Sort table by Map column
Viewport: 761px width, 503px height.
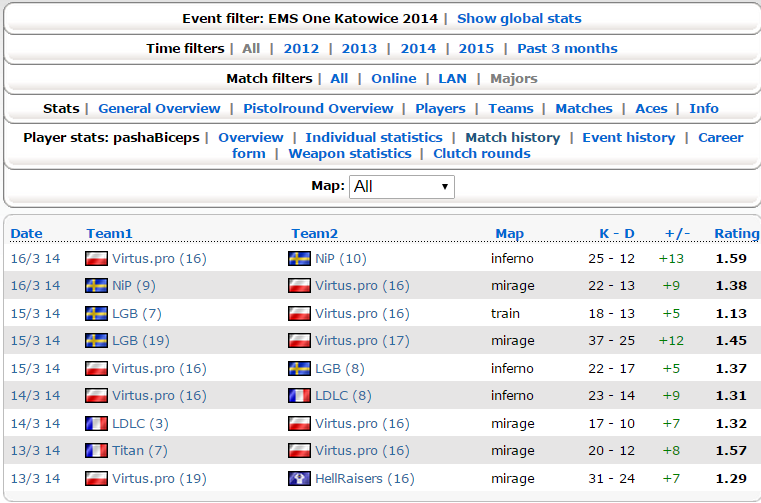pyautogui.click(x=510, y=234)
